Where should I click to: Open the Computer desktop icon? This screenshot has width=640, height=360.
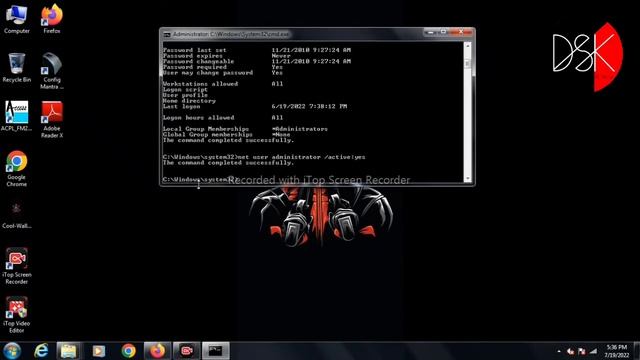(17, 19)
